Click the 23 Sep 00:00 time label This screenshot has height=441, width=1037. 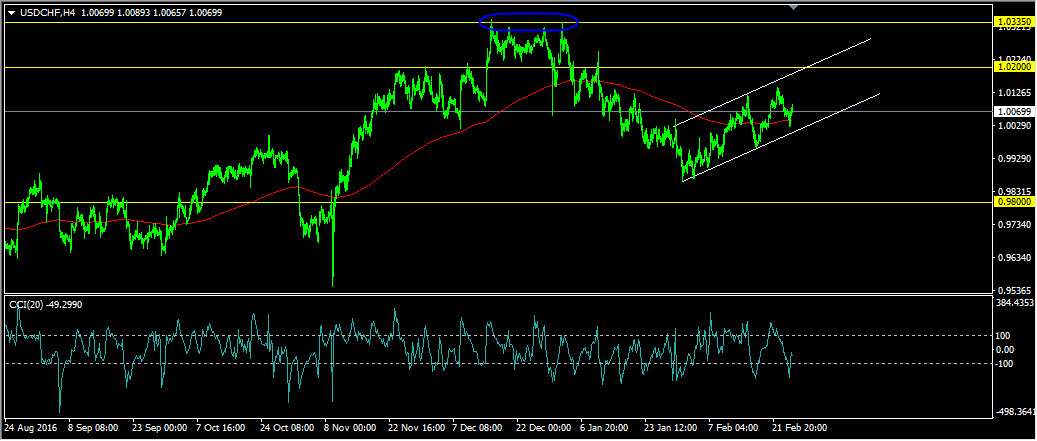click(x=157, y=428)
